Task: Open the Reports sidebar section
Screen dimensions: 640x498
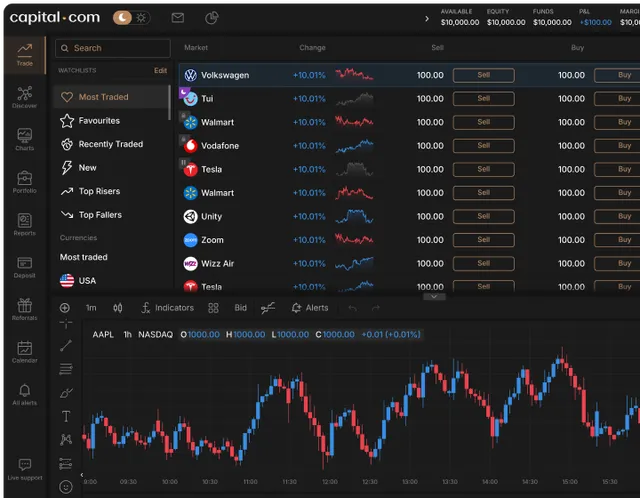Action: (x=24, y=225)
